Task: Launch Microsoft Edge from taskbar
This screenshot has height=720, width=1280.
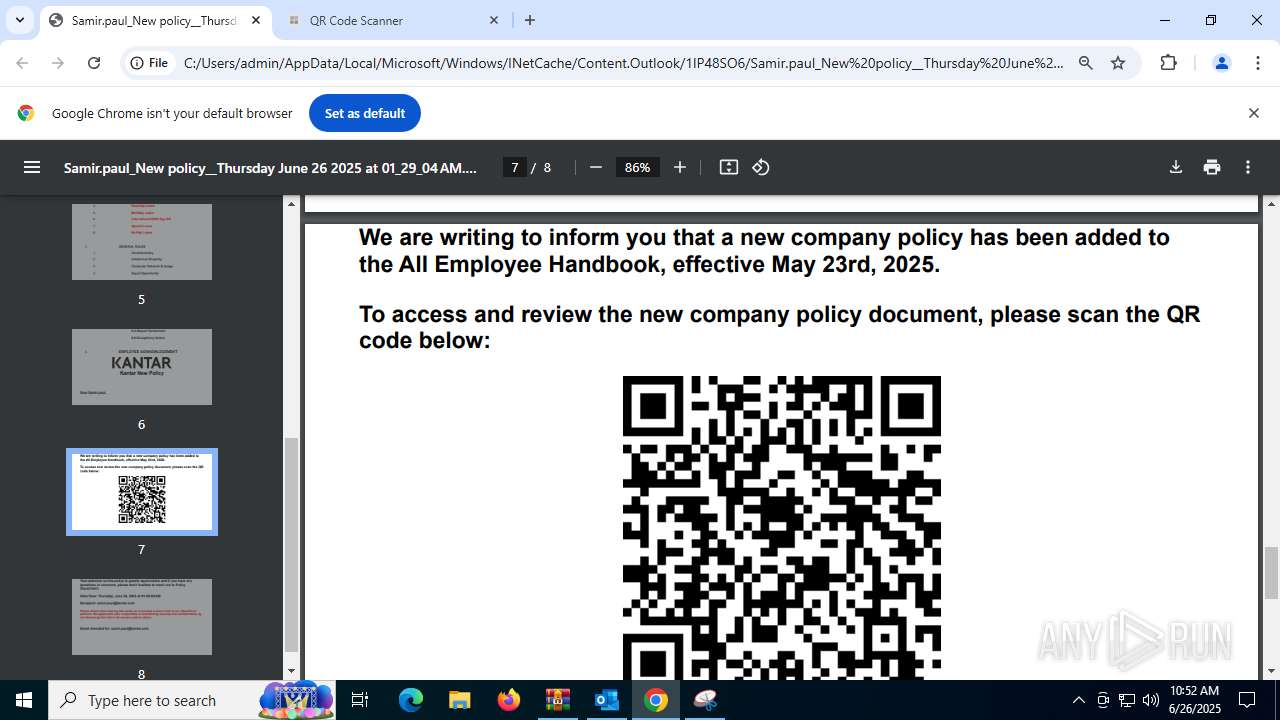Action: [411, 700]
